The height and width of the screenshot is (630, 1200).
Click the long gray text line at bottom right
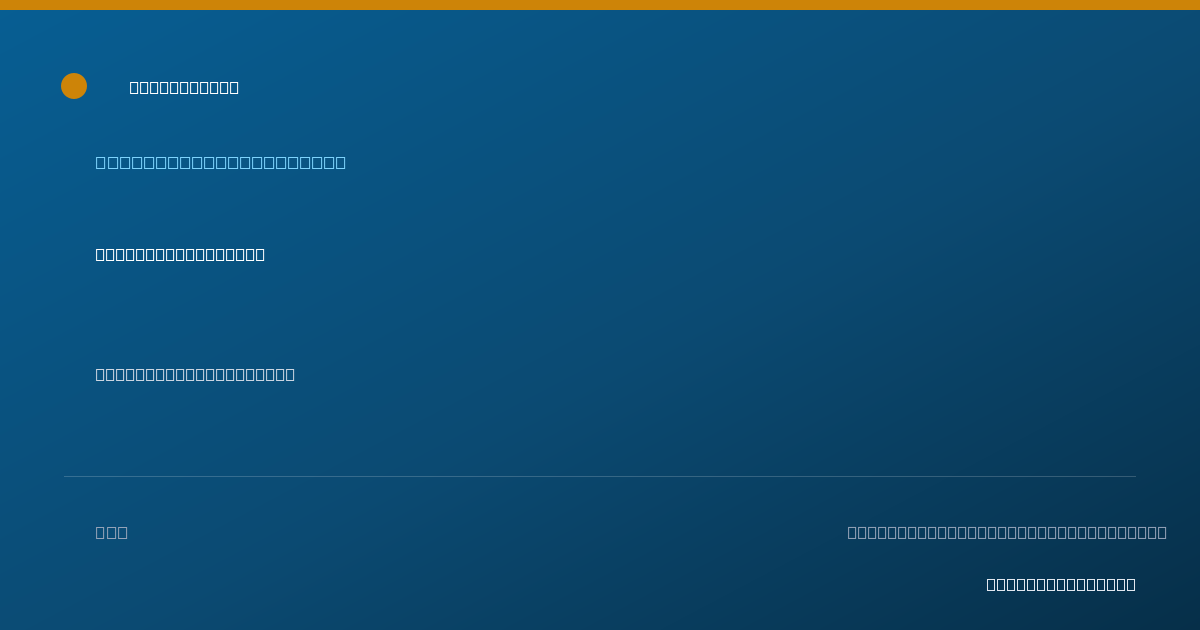point(1007,532)
